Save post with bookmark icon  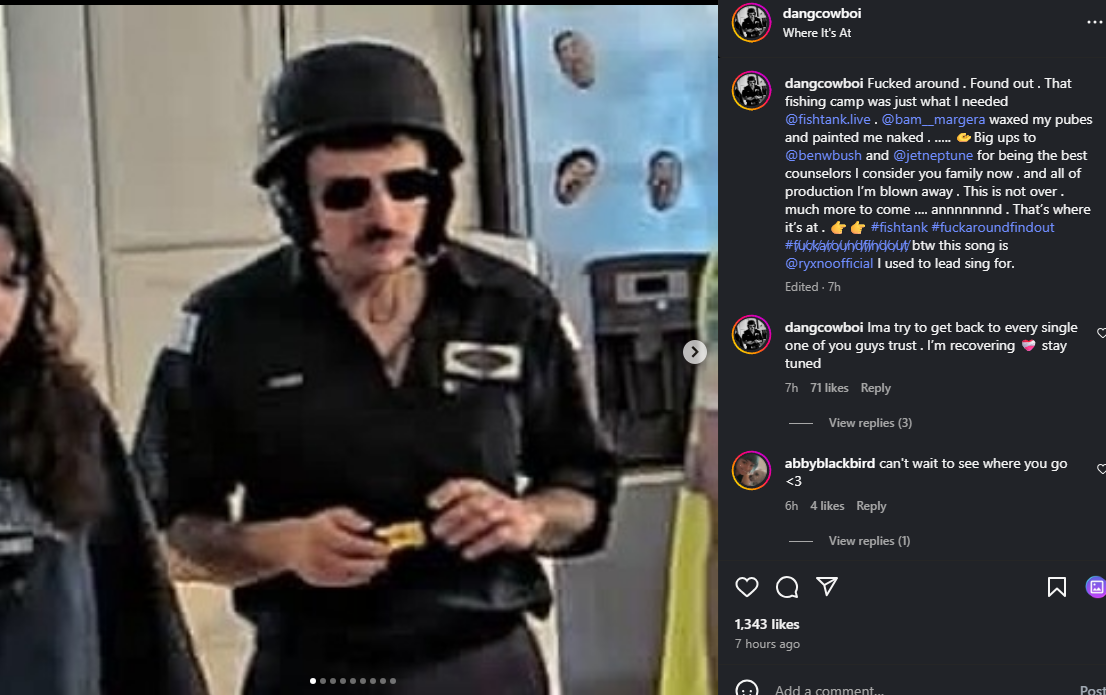click(x=1057, y=587)
